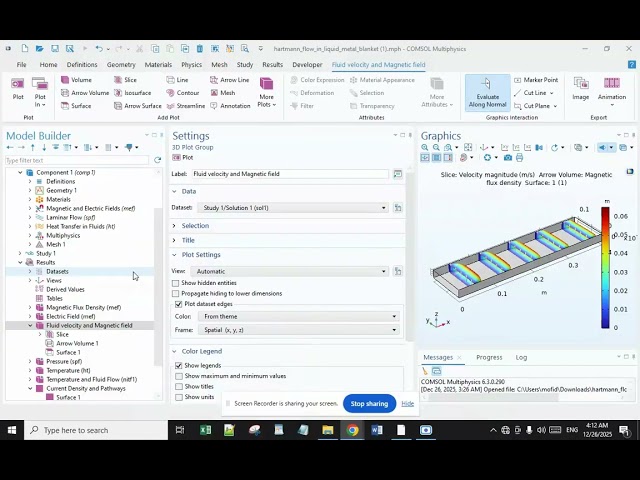Uncheck Plot dataset edges
Image resolution: width=640 pixels, height=480 pixels.
(176, 304)
